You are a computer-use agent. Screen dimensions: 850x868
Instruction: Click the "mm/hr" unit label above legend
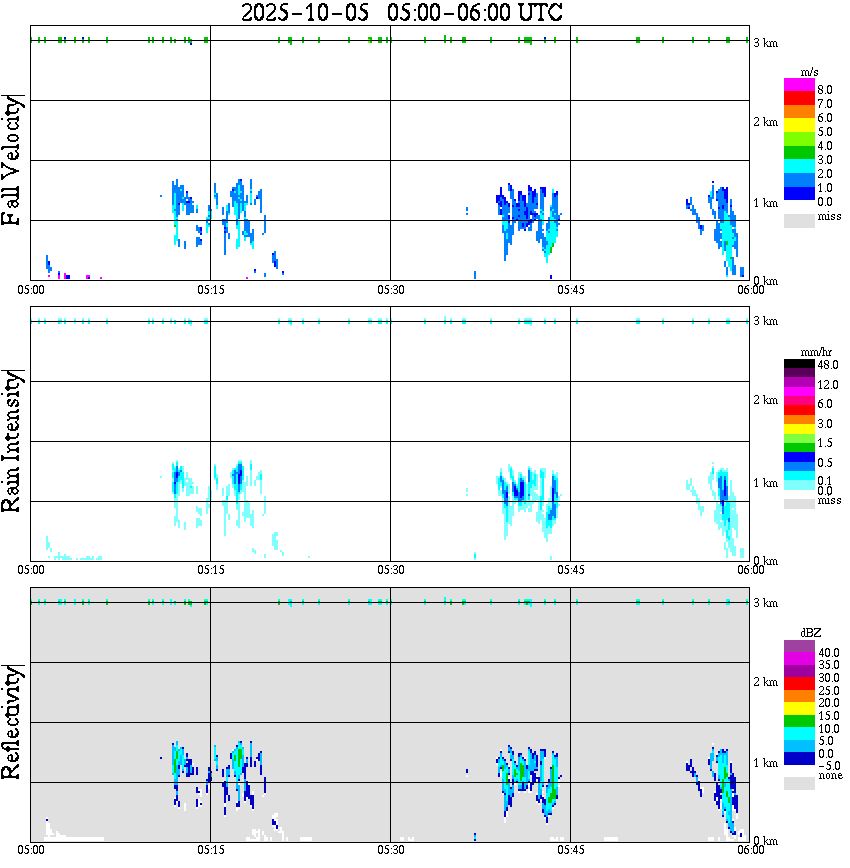[x=816, y=352]
